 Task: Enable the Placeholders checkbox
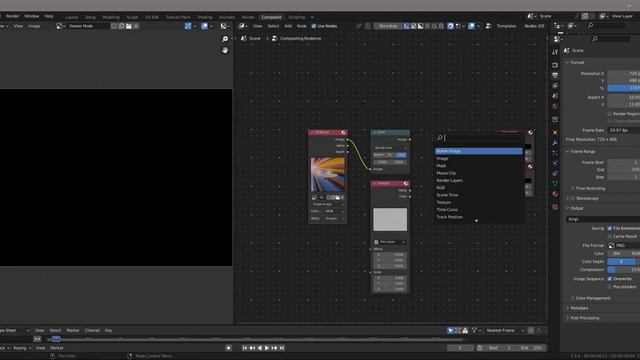click(610, 287)
